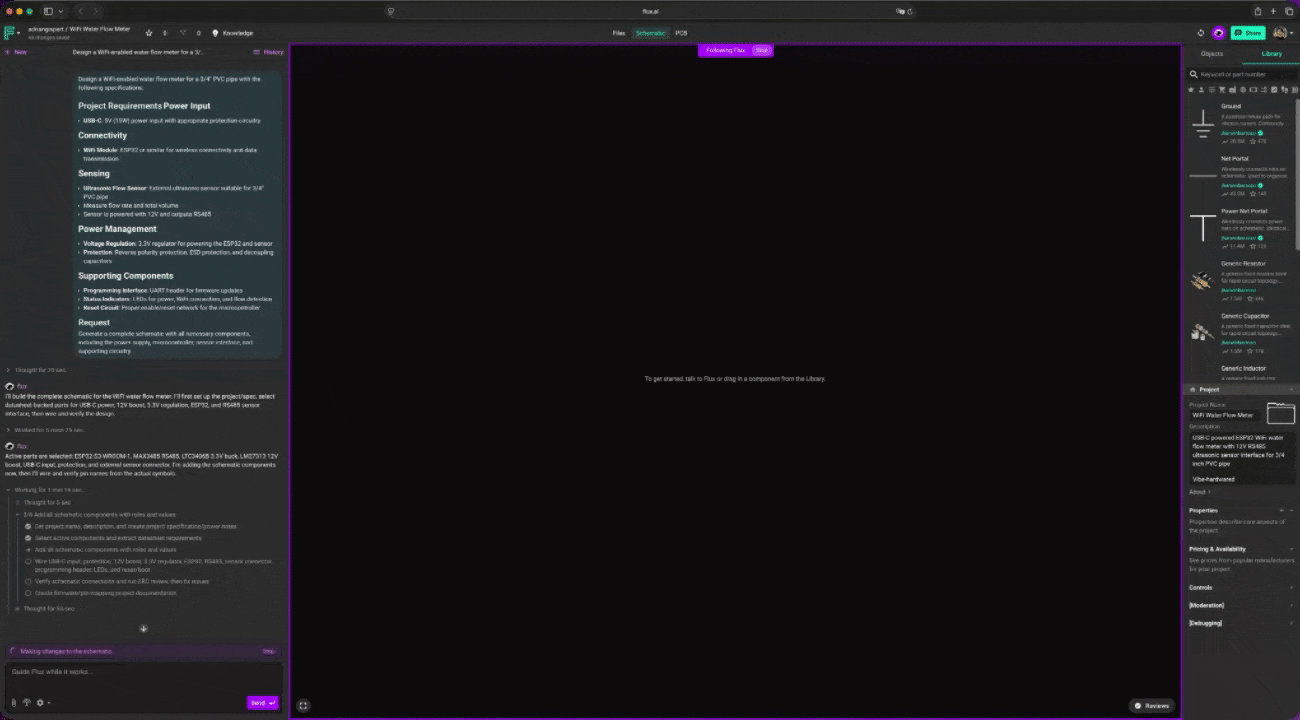This screenshot has height=720, width=1300.
Task: Start a New chat thread
Action: [16, 52]
